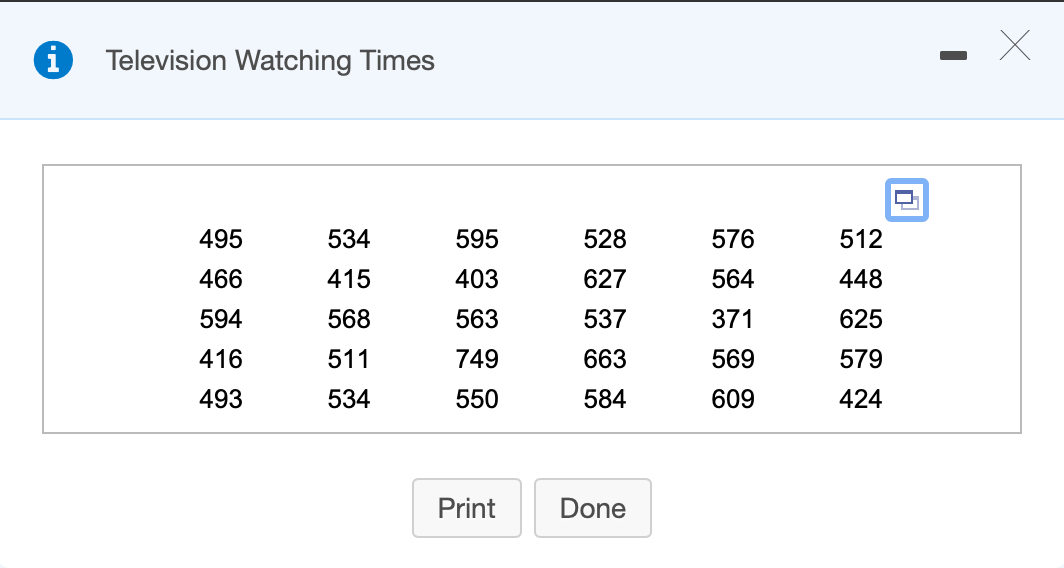The height and width of the screenshot is (568, 1064).
Task: Open data in new window icon
Action: tap(907, 200)
